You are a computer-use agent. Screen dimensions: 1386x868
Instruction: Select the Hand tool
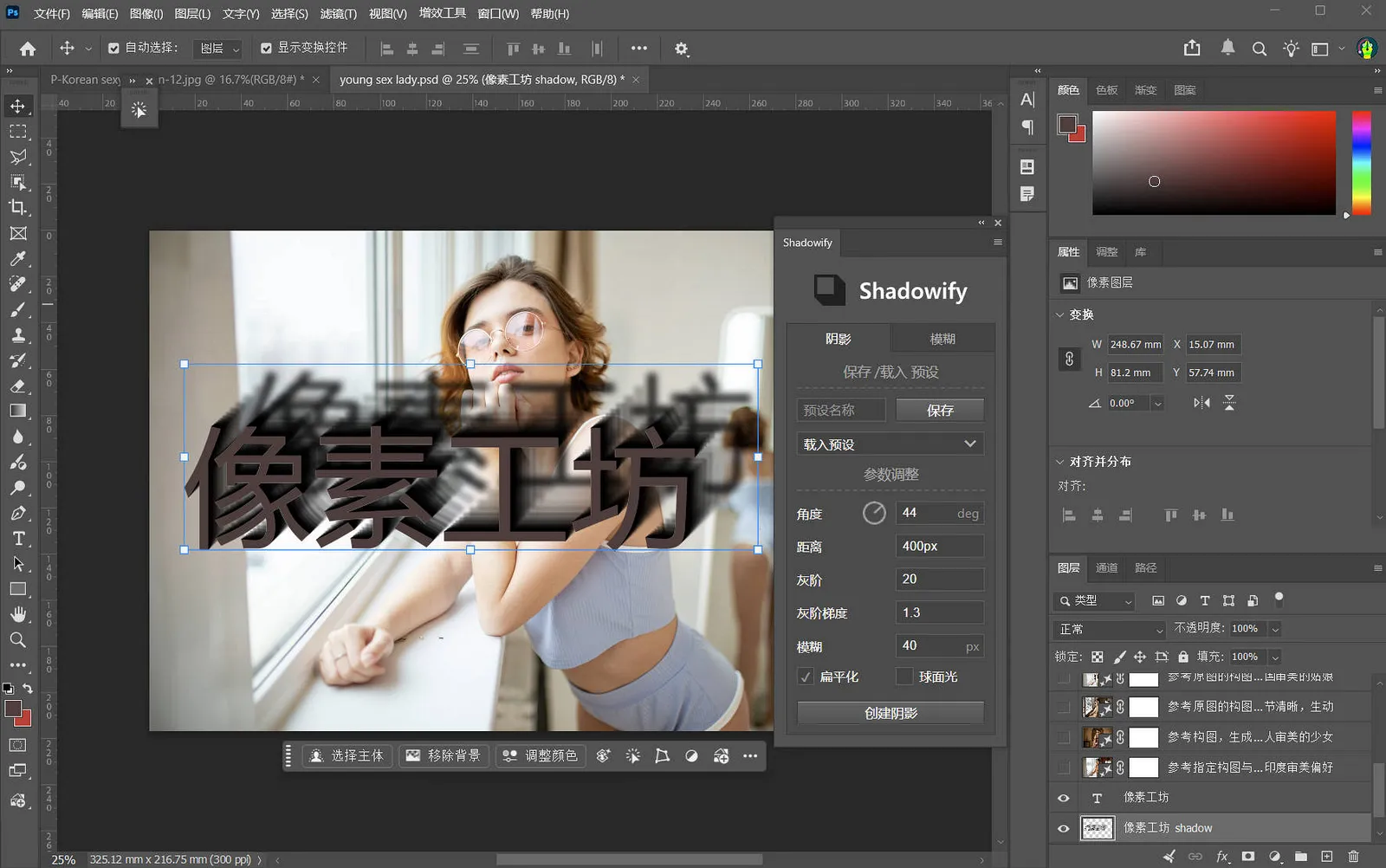tap(18, 614)
